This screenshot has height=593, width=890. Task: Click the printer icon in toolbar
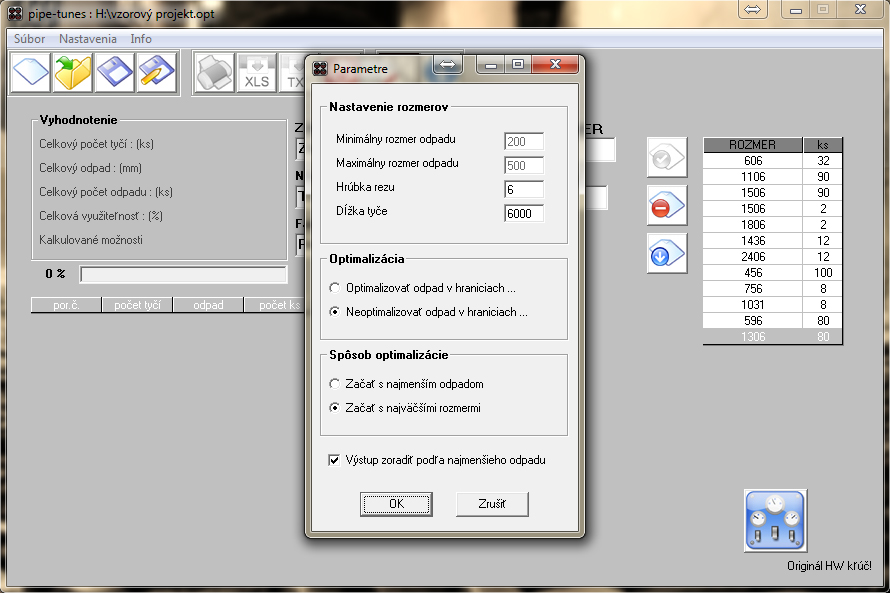tap(213, 73)
